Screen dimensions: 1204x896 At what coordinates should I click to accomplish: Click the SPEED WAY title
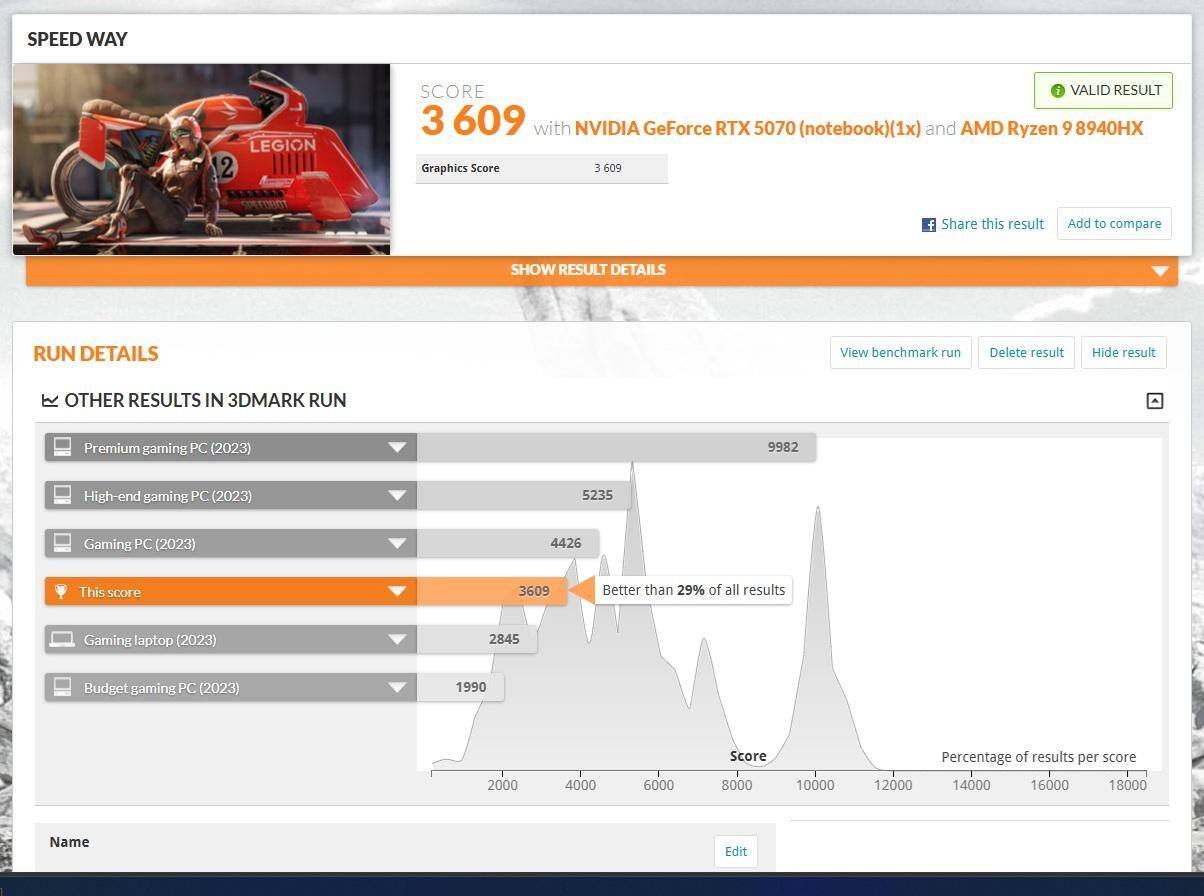click(77, 39)
